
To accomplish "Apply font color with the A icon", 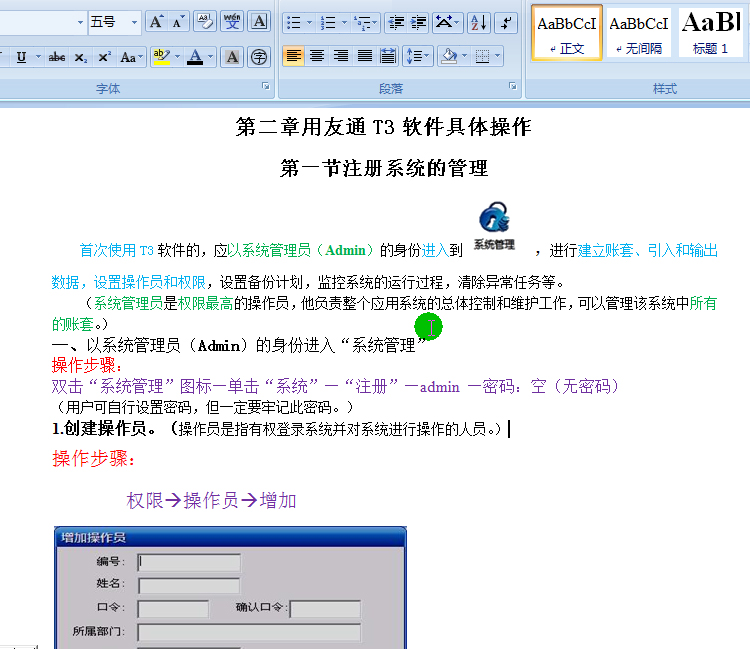I will pyautogui.click(x=195, y=57).
